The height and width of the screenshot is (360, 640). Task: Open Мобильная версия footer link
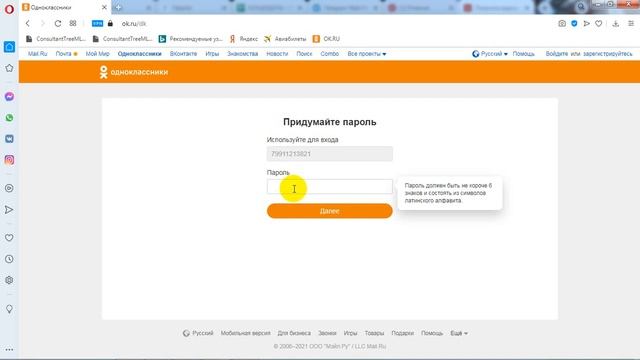tap(245, 333)
